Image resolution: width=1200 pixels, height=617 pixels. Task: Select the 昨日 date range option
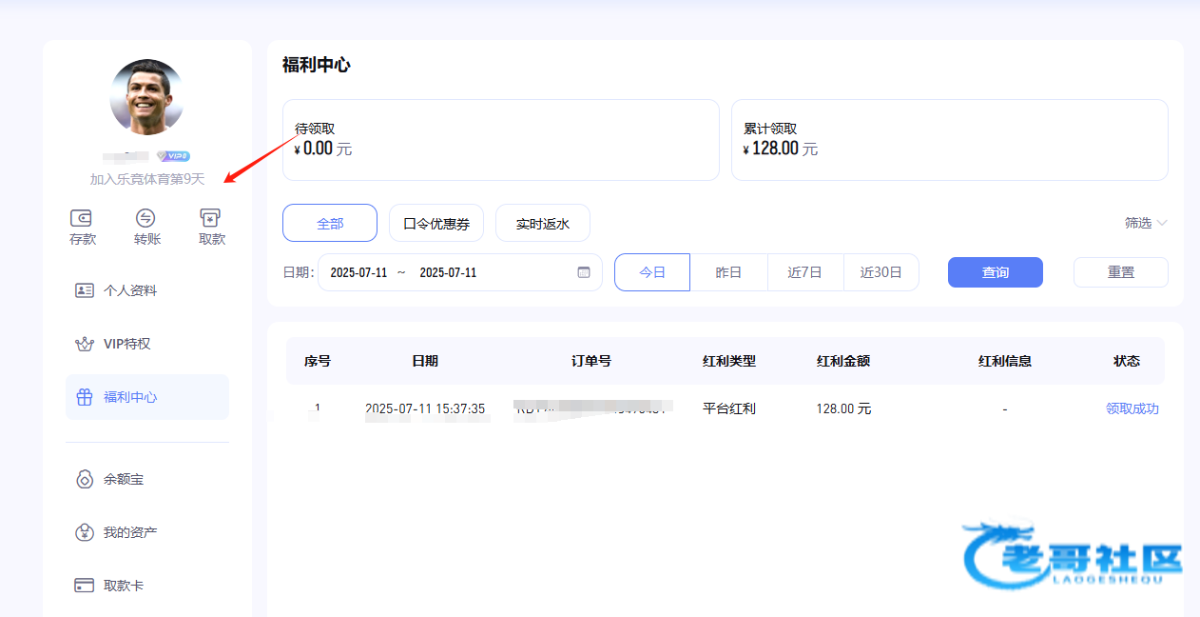(729, 272)
